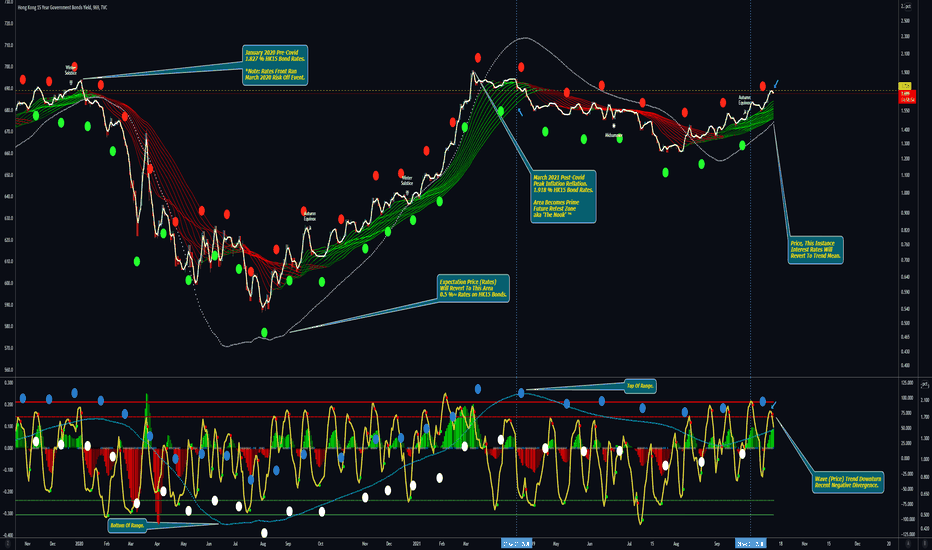Click the highlighted March 2021 date label

click(517, 543)
